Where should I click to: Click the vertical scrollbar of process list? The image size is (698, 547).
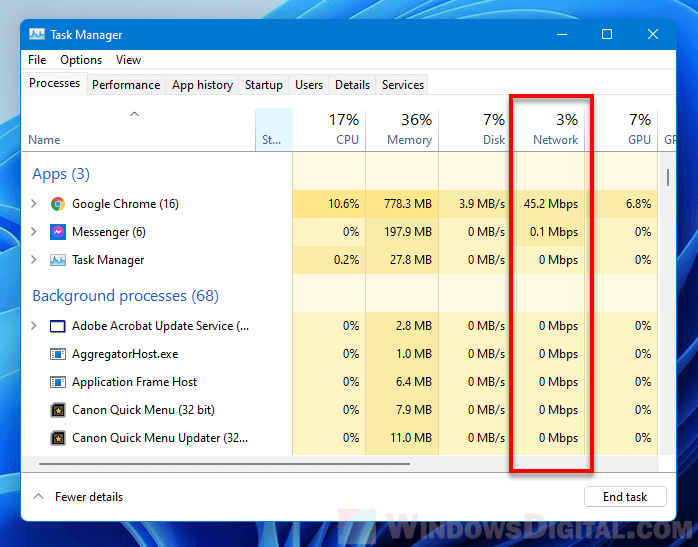point(668,178)
